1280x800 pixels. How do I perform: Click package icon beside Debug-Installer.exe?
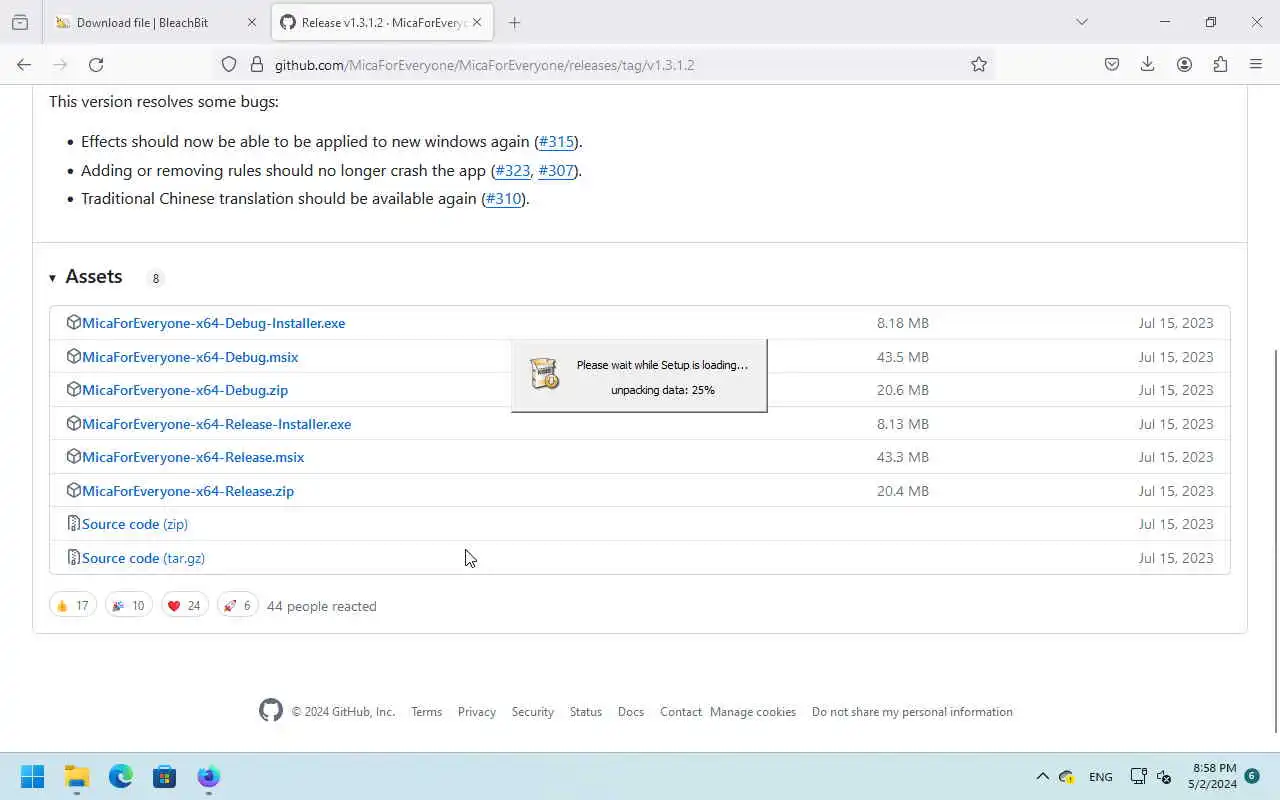[x=73, y=322]
